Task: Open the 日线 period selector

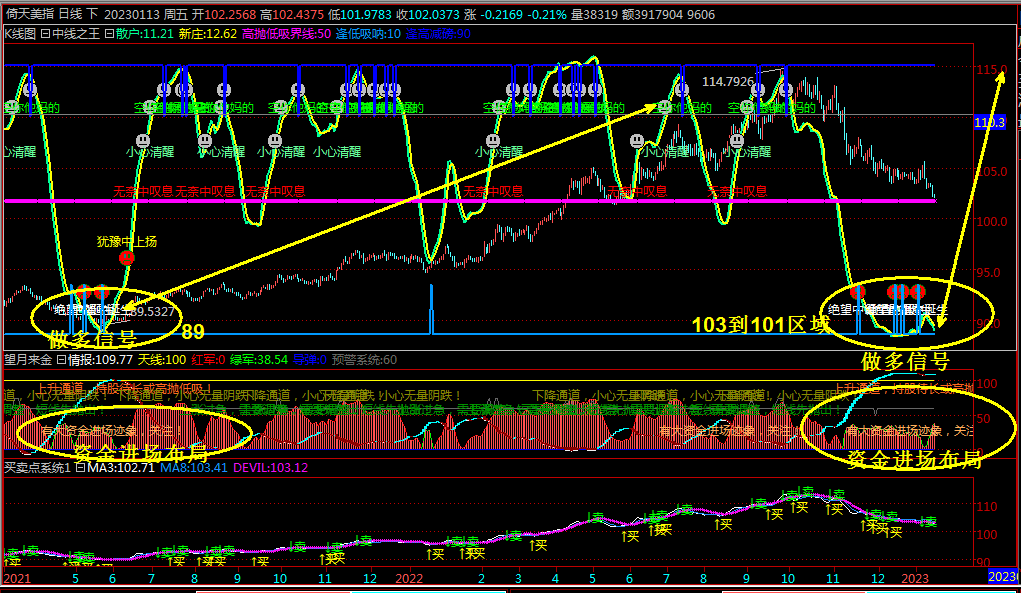Action: click(70, 14)
